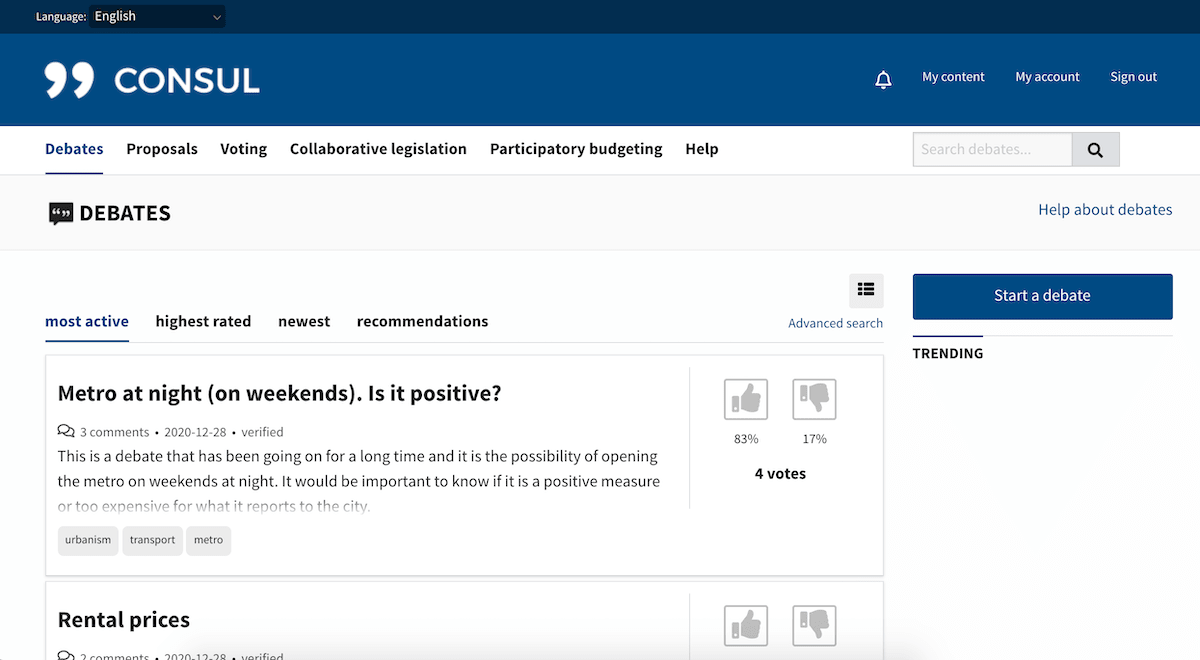Click the CONSUL quotation mark logo
Viewport: 1200px width, 660px height.
pos(69,80)
